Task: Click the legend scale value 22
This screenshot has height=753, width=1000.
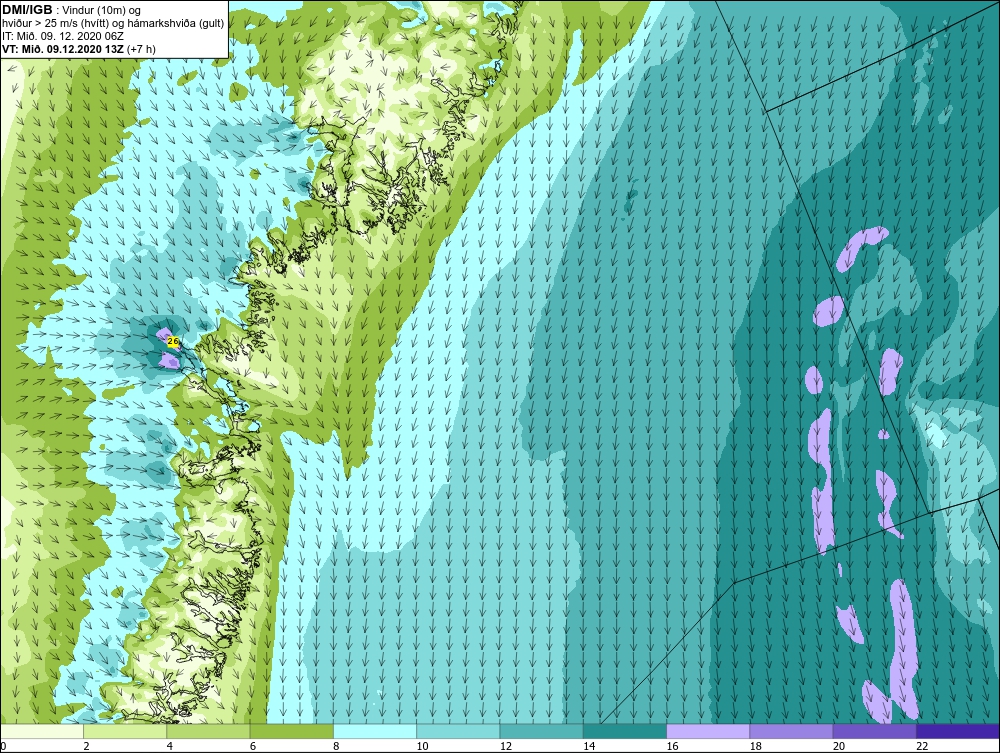Action: pos(922,747)
